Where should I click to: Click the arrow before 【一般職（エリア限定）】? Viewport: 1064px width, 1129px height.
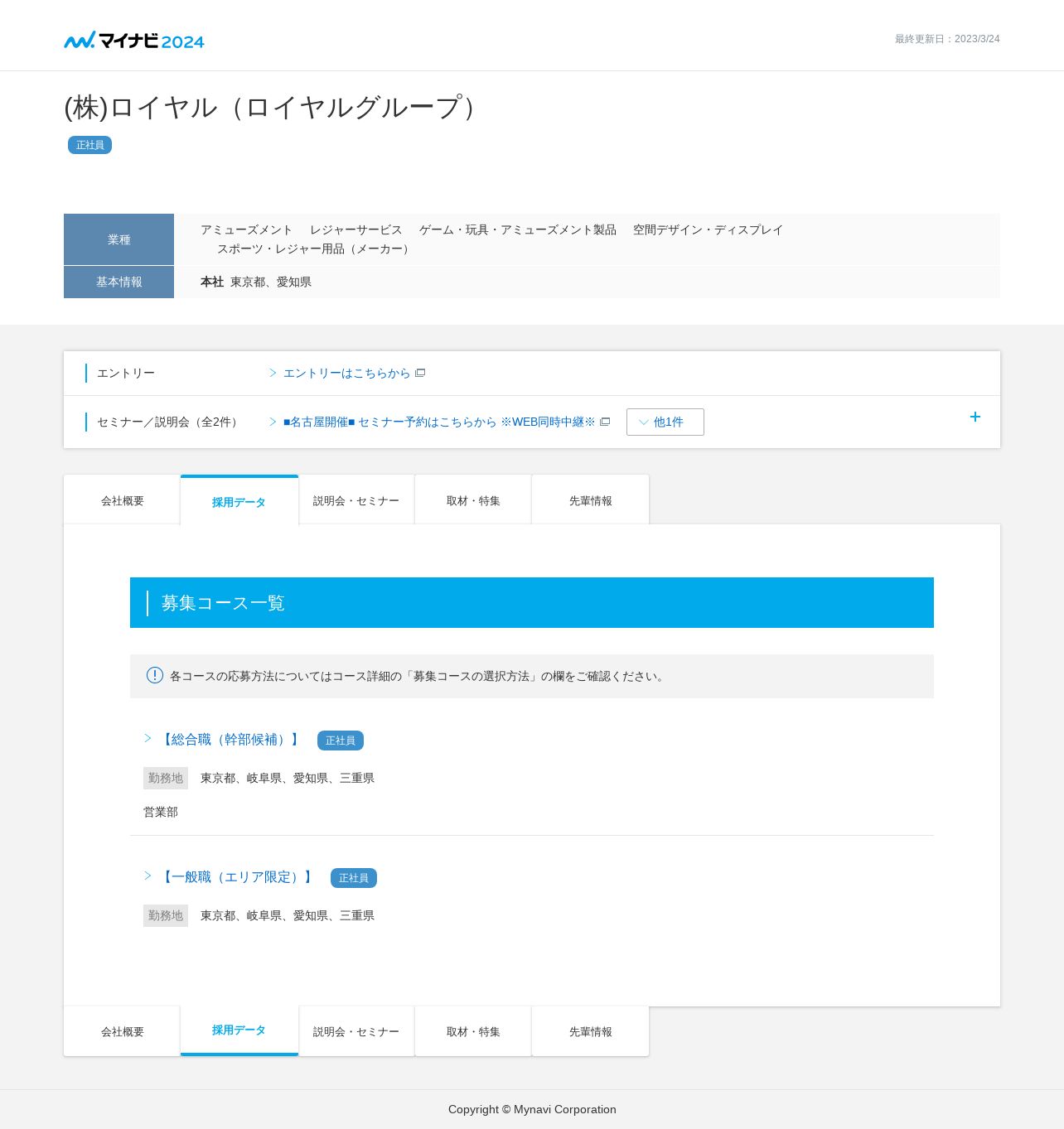click(x=148, y=876)
